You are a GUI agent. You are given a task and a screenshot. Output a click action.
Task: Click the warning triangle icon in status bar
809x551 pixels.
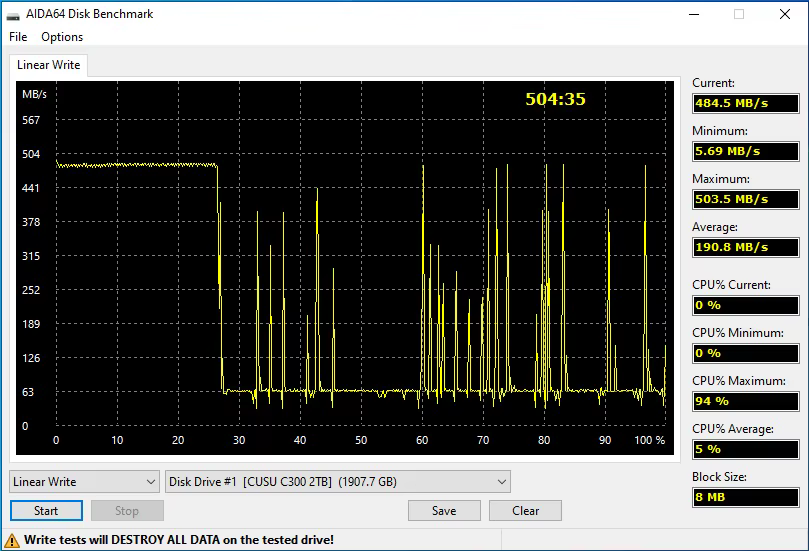point(12,540)
